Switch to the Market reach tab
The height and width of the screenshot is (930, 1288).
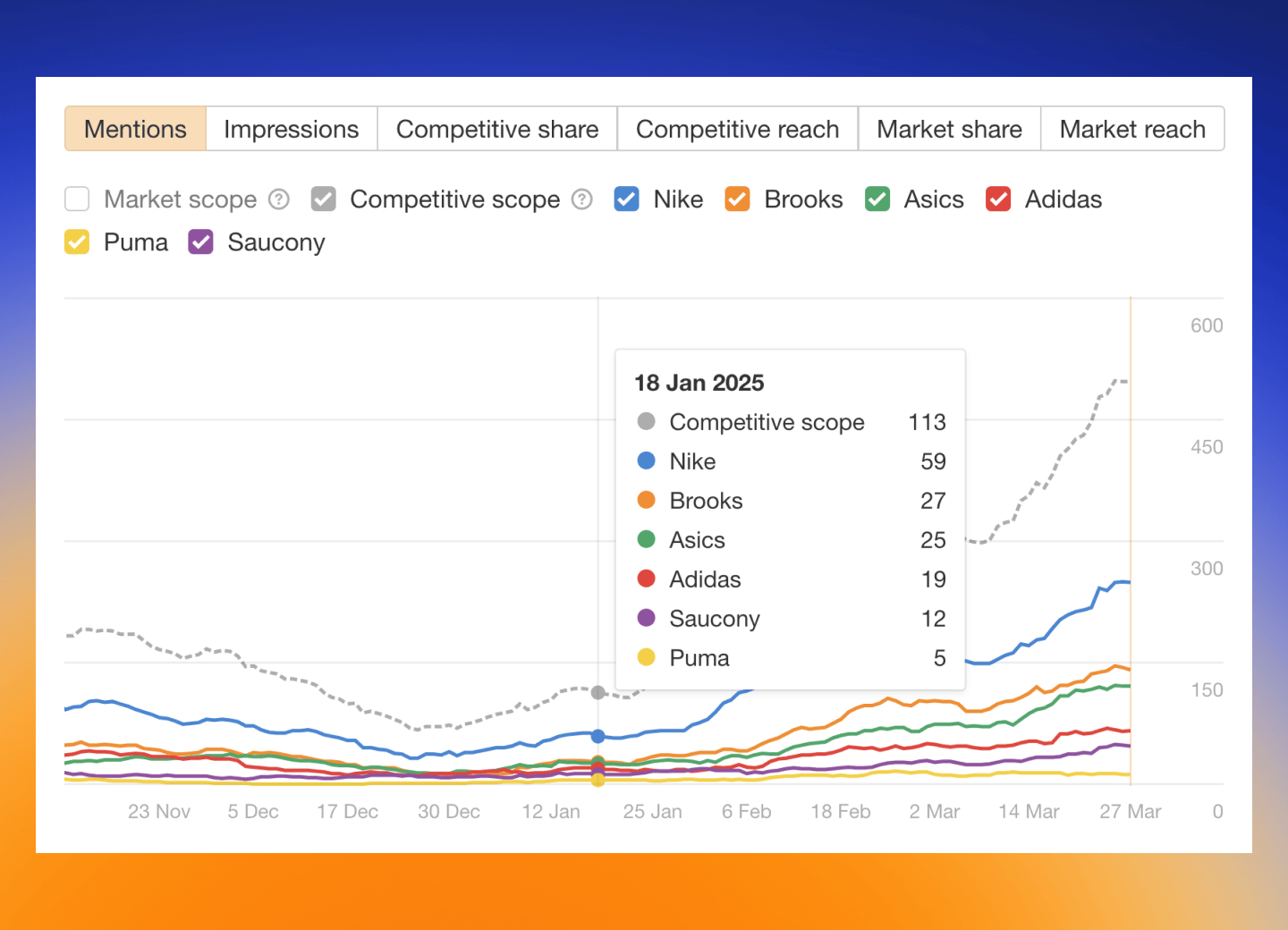click(1132, 129)
